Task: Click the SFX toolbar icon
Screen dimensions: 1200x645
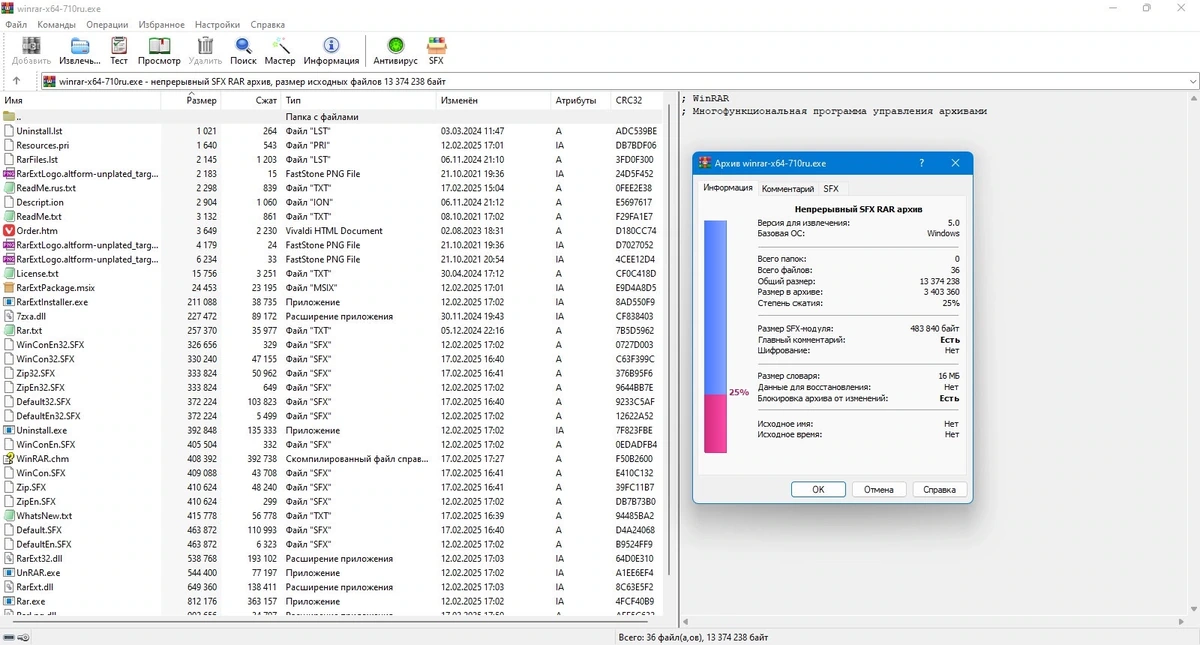Action: click(436, 46)
